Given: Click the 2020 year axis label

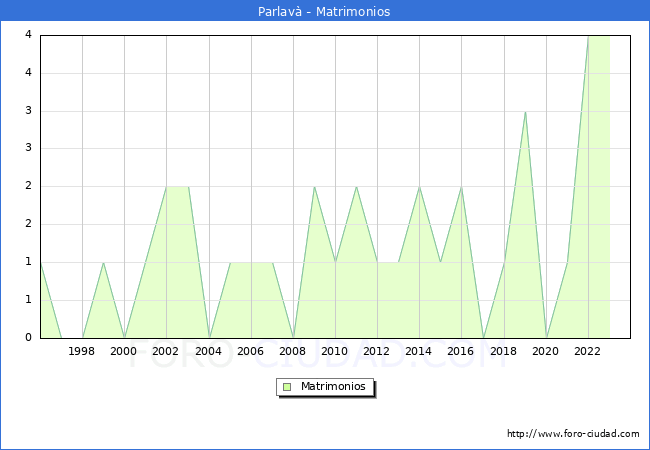Looking at the screenshot, I should [x=545, y=351].
